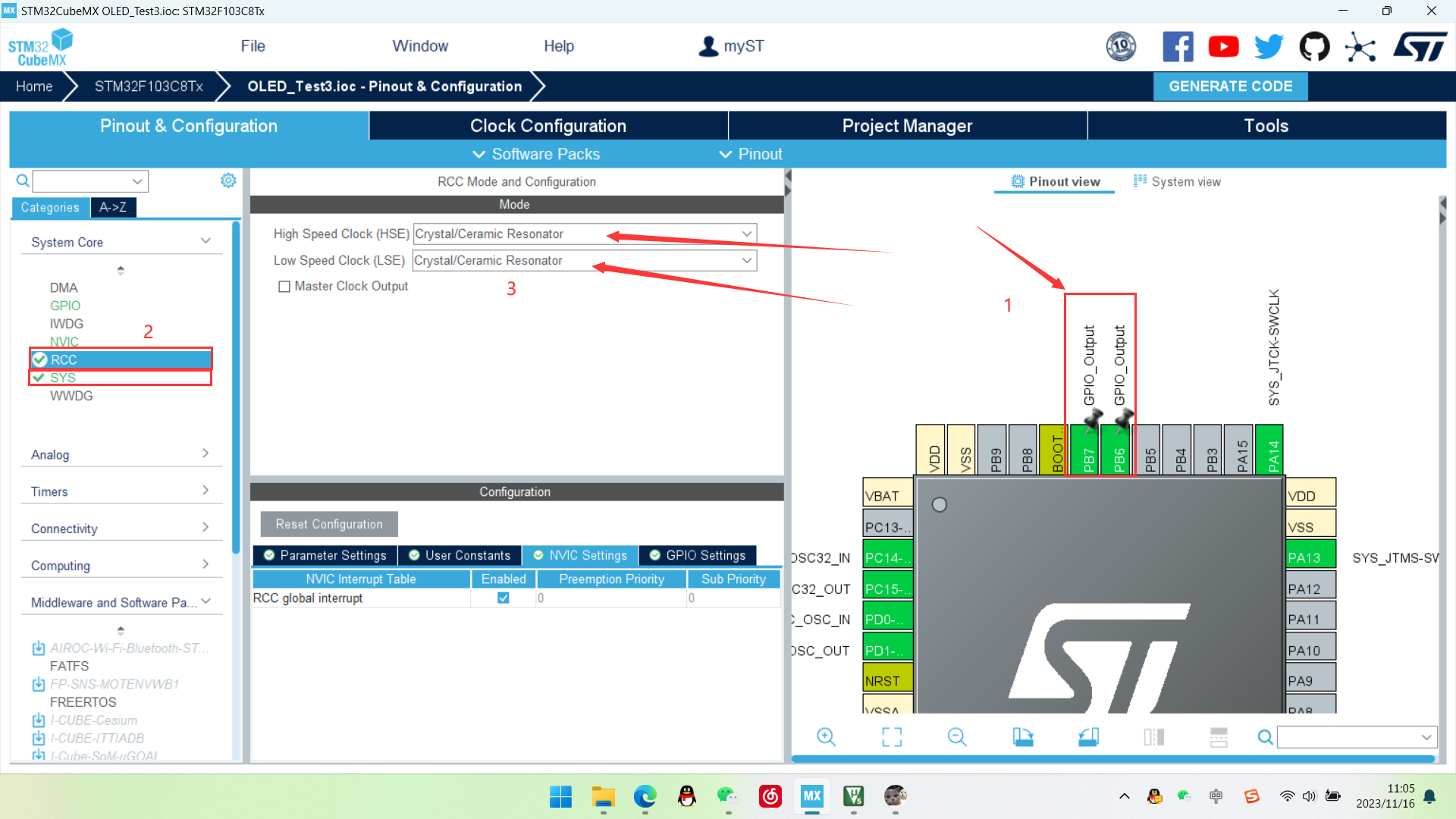Screen dimensions: 1456x819
Task: Open NetEase Music from taskbar
Action: point(770,796)
